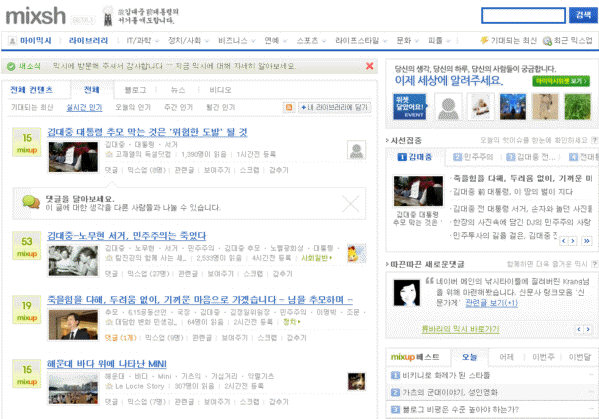This screenshot has height=419, width=599.
Task: Choose the 기대되는 최신 sort filter
Action: point(32,107)
